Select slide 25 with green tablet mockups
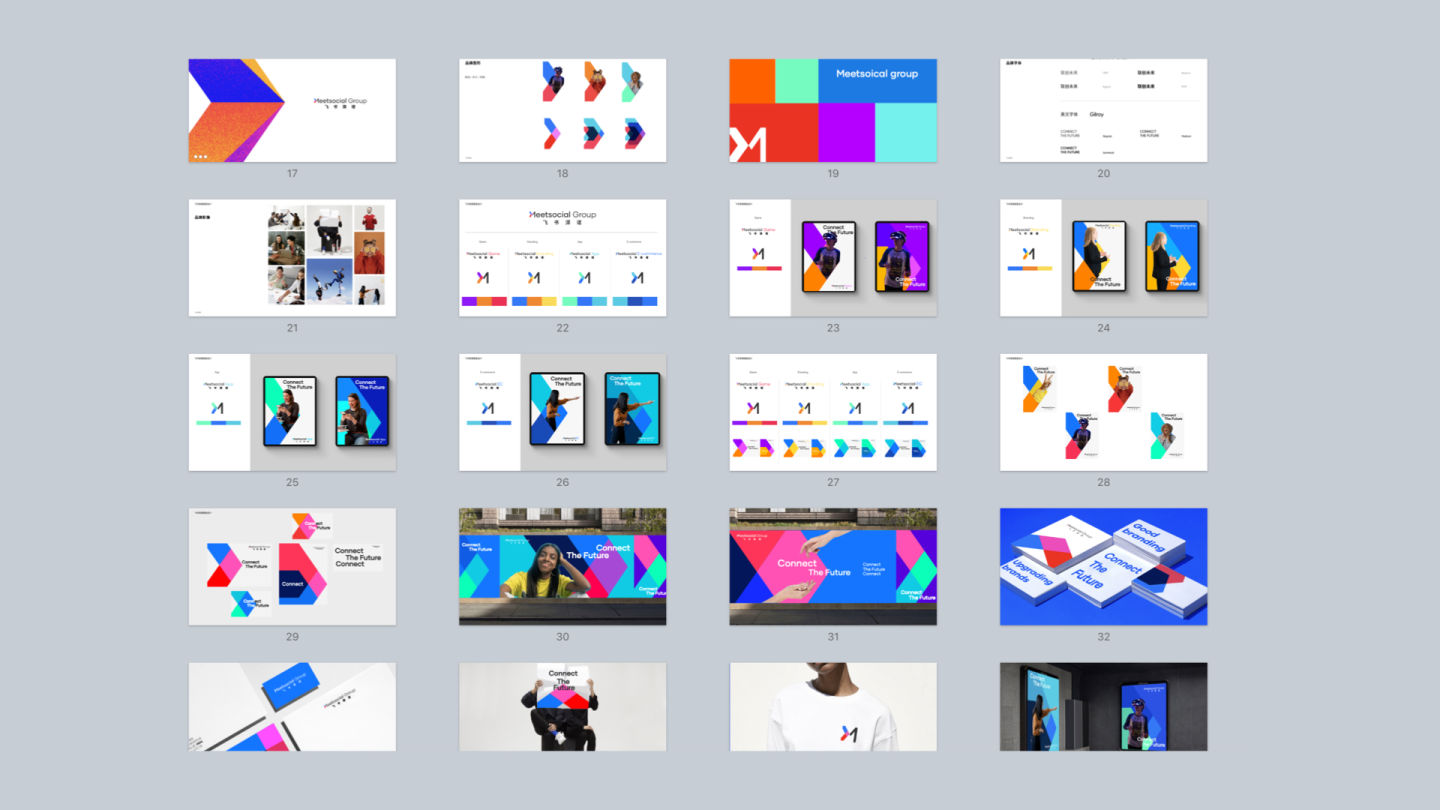 [292, 412]
